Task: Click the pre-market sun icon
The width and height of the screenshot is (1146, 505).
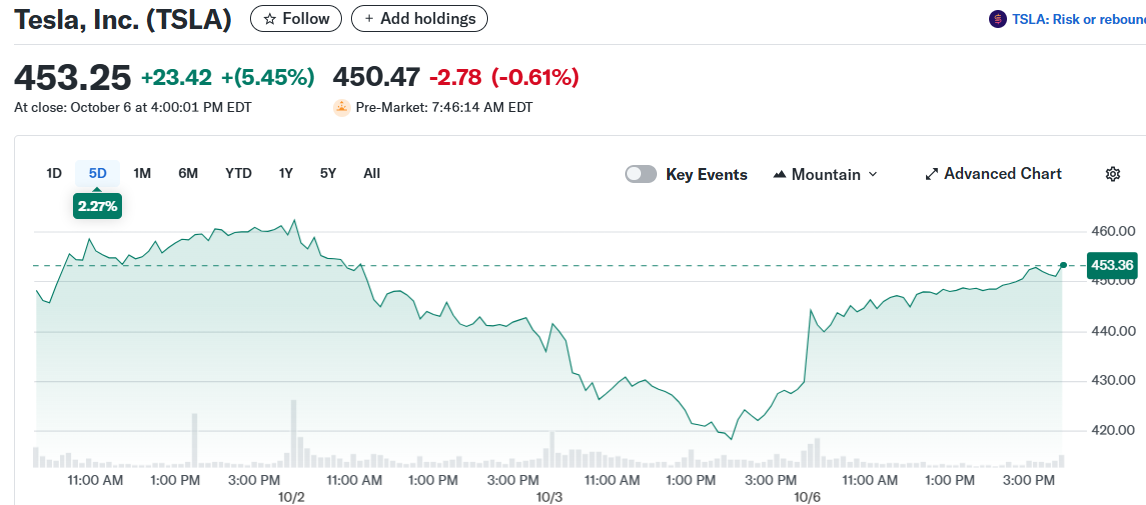Action: [342, 107]
